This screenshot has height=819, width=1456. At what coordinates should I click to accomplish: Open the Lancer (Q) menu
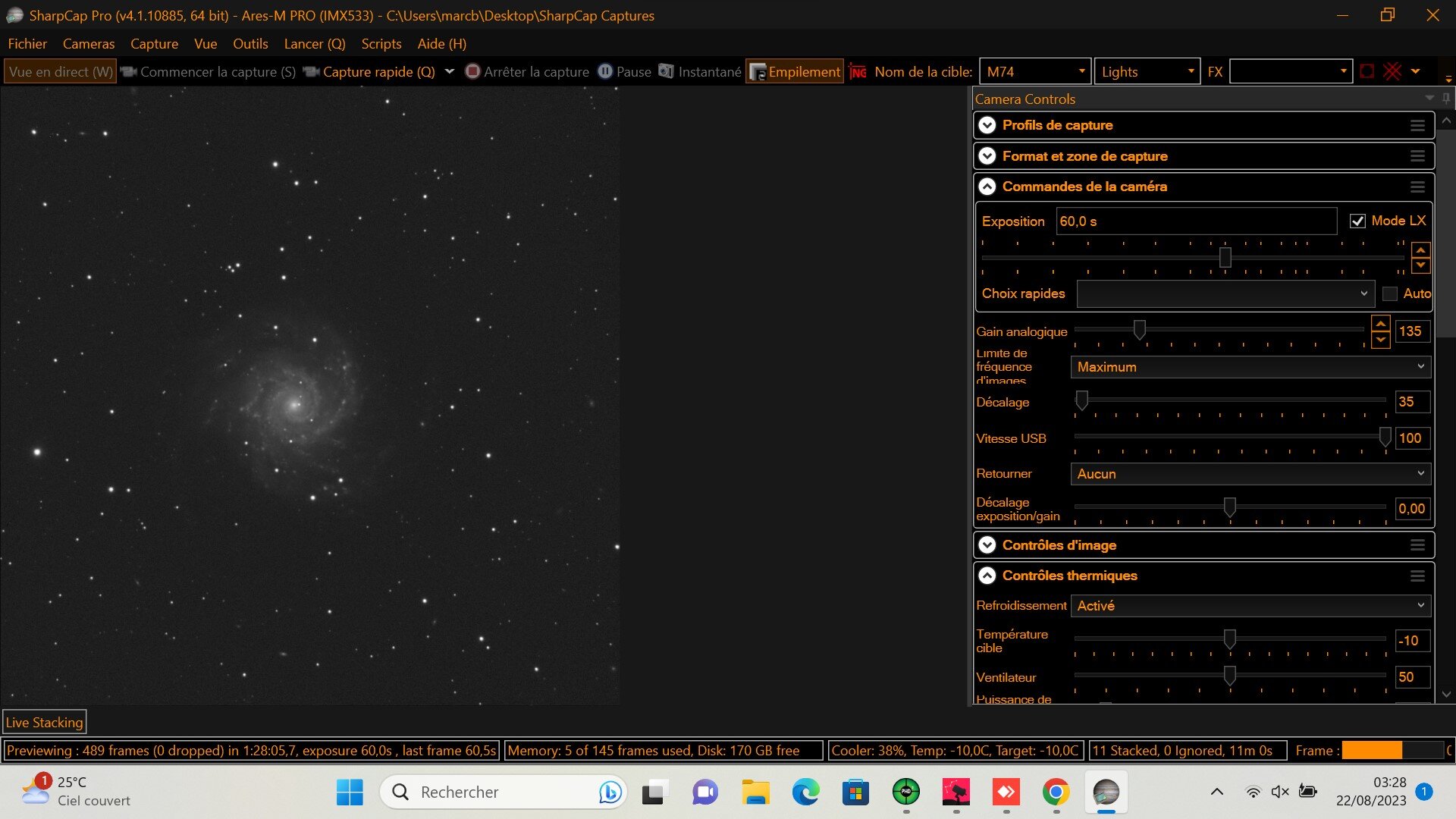pyautogui.click(x=315, y=44)
